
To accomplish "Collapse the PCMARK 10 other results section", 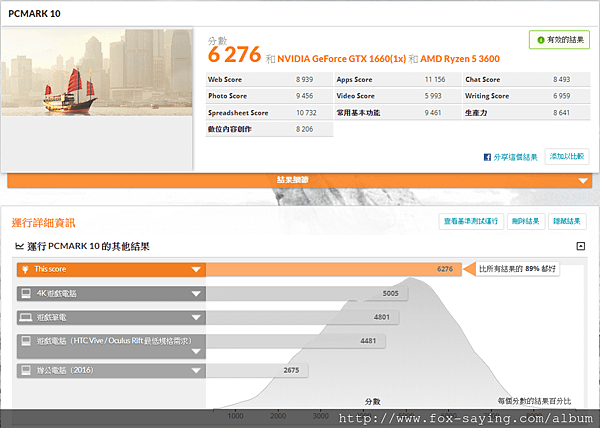I will (x=580, y=246).
